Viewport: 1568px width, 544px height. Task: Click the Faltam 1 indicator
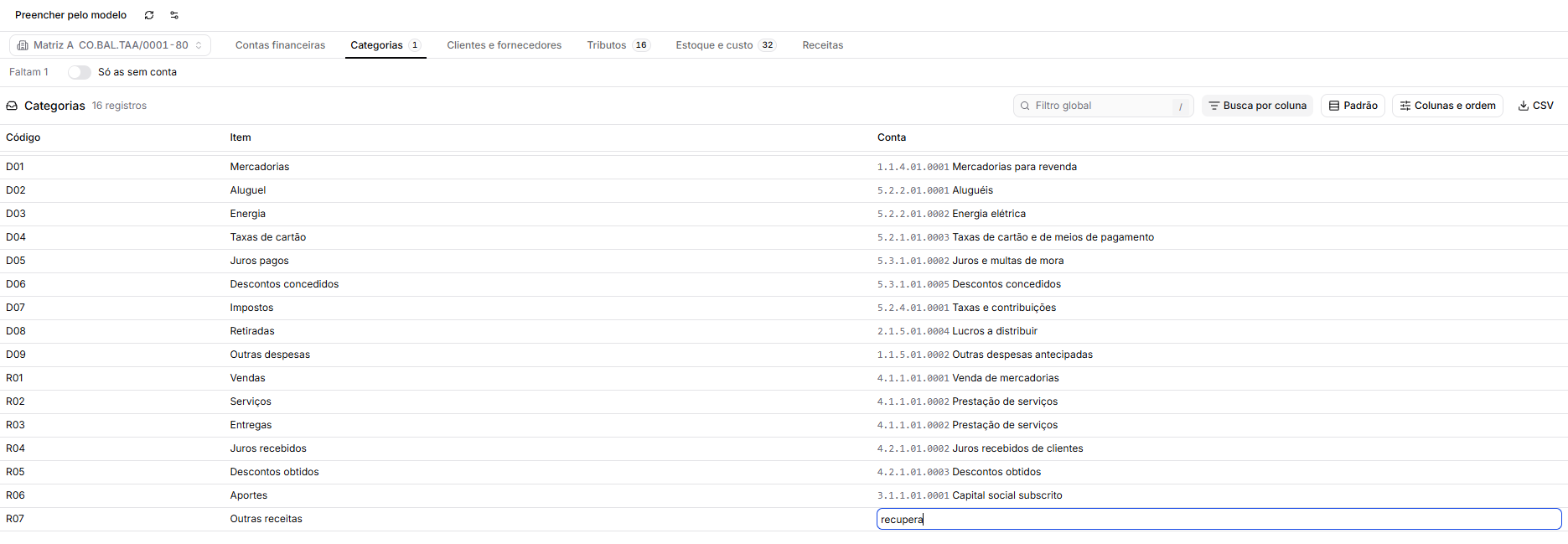tap(29, 72)
